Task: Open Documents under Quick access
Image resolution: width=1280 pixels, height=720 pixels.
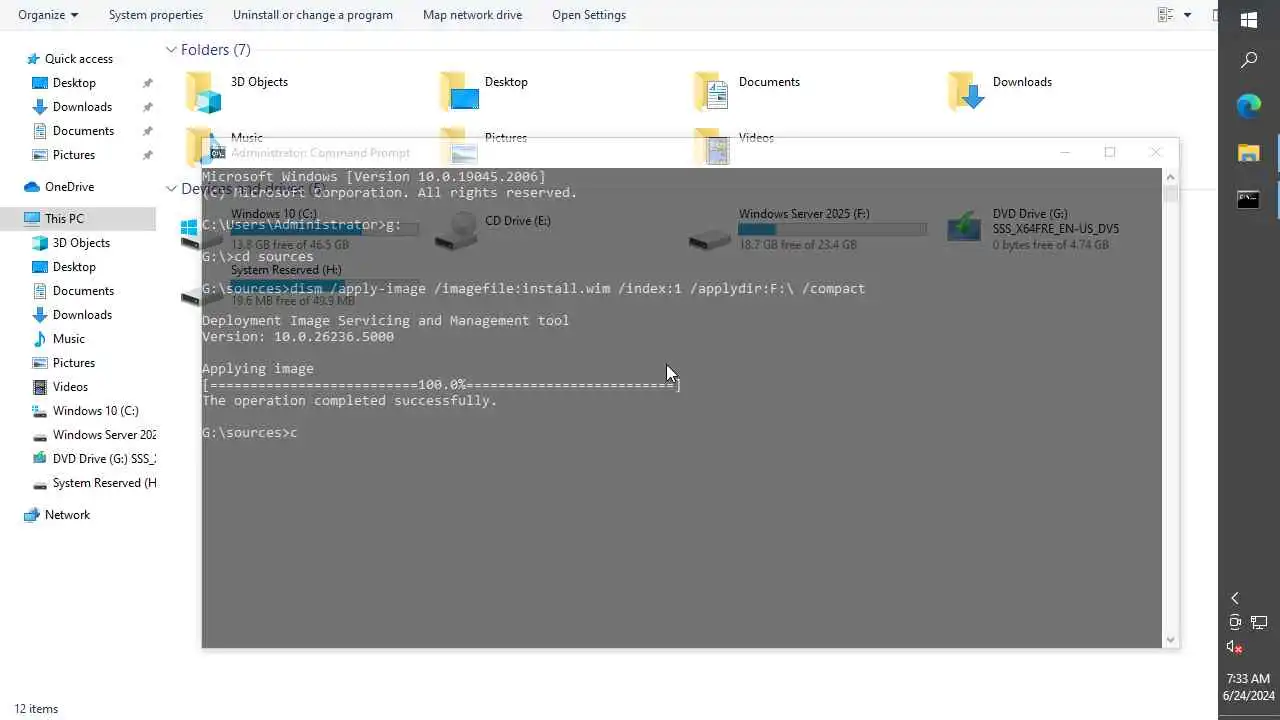Action: tap(83, 131)
